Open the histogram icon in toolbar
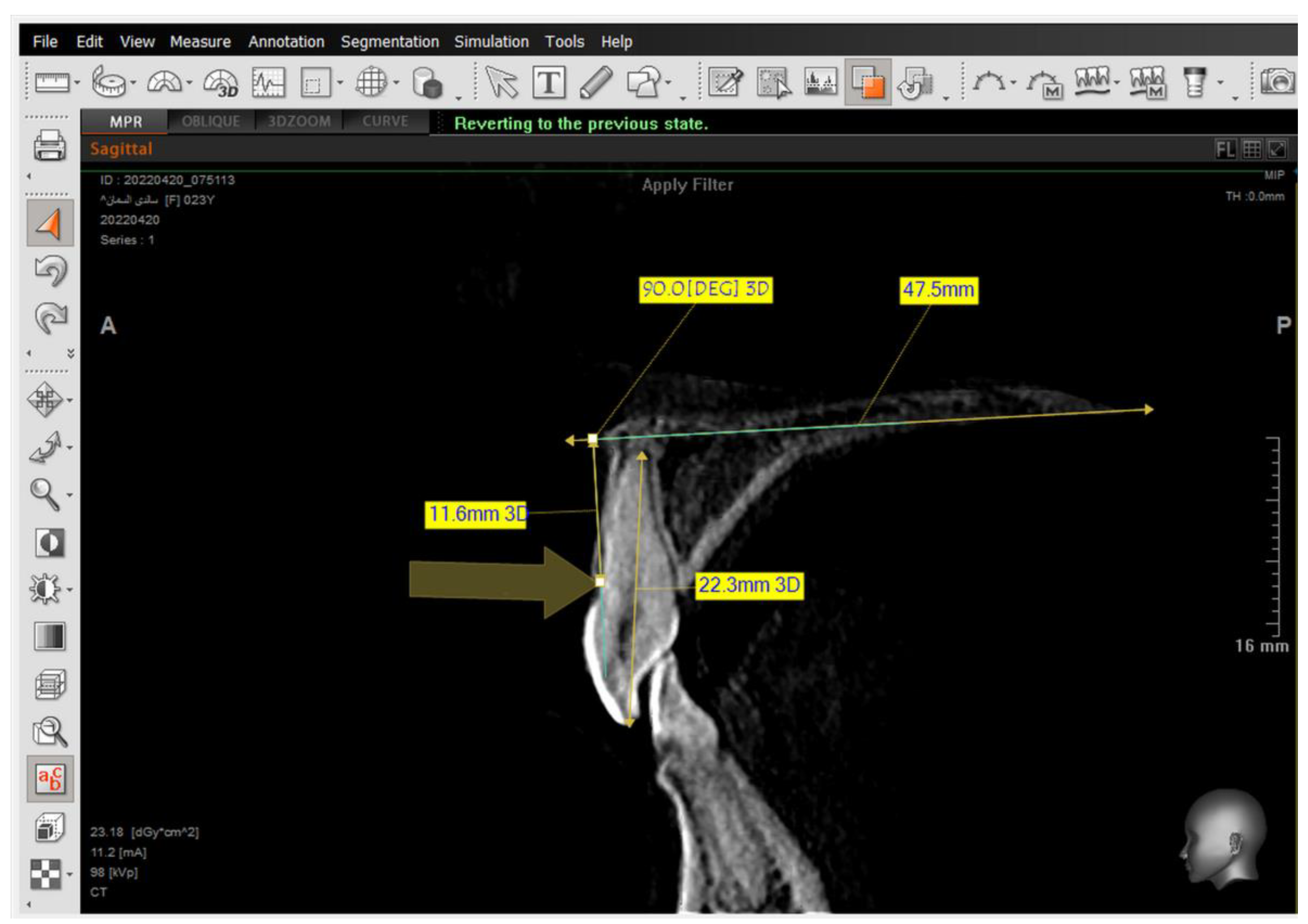Viewport: 1308px width, 924px height. (x=820, y=82)
